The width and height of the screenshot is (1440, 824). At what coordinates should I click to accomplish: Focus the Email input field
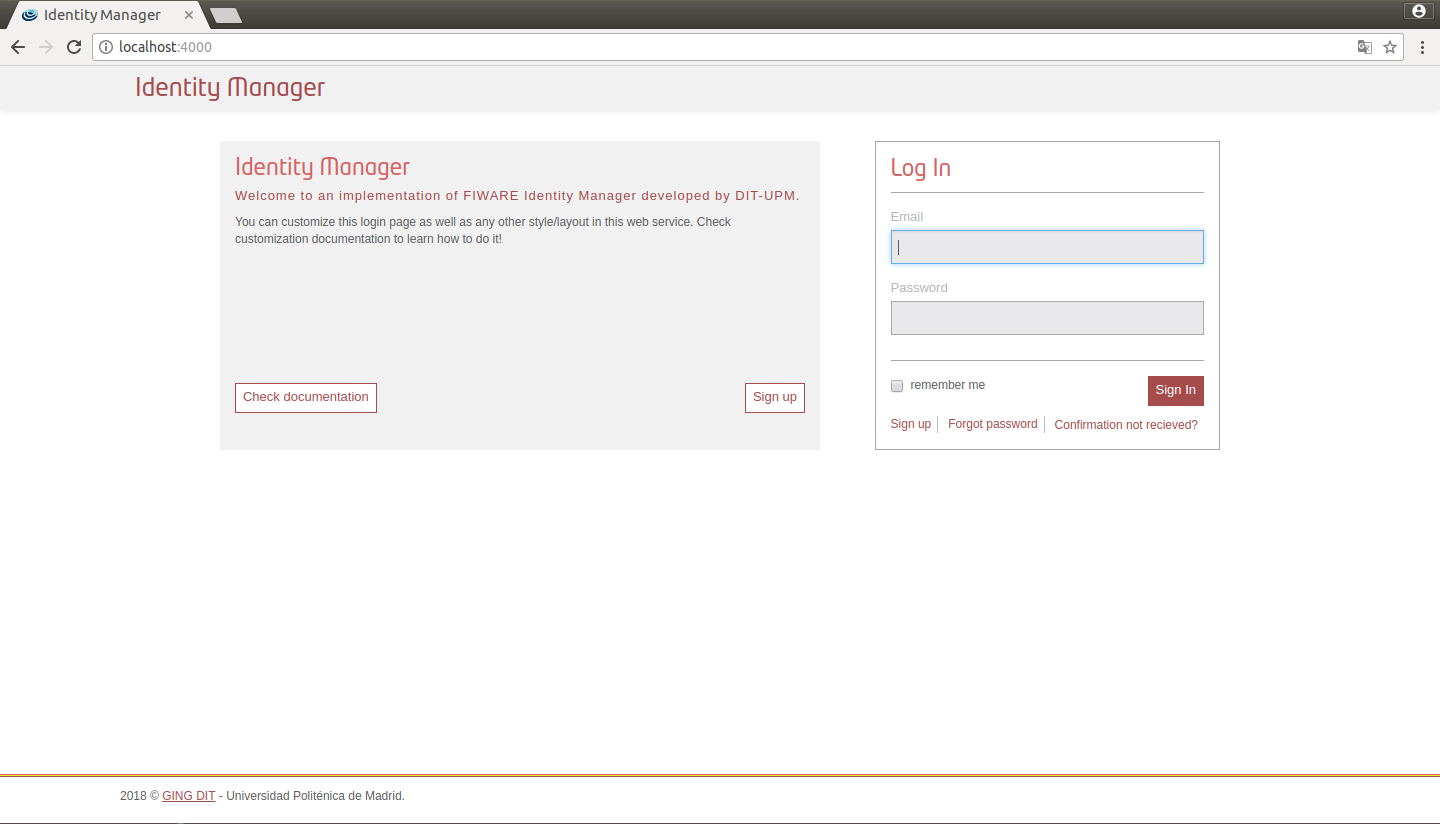pos(1047,247)
